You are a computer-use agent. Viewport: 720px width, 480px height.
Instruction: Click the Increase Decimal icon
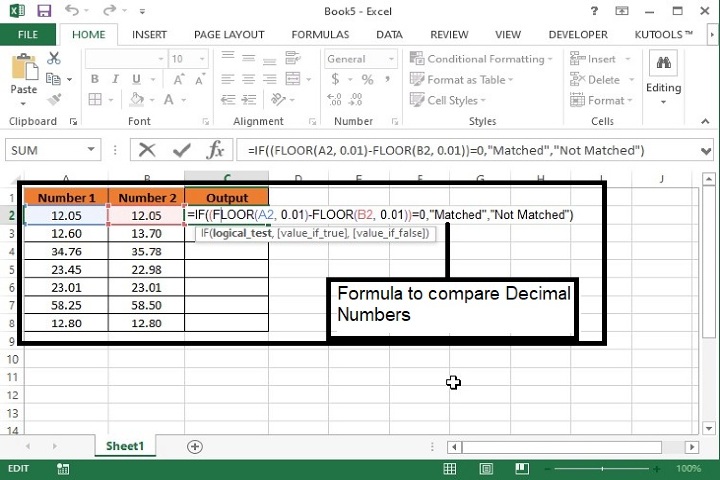(x=334, y=99)
